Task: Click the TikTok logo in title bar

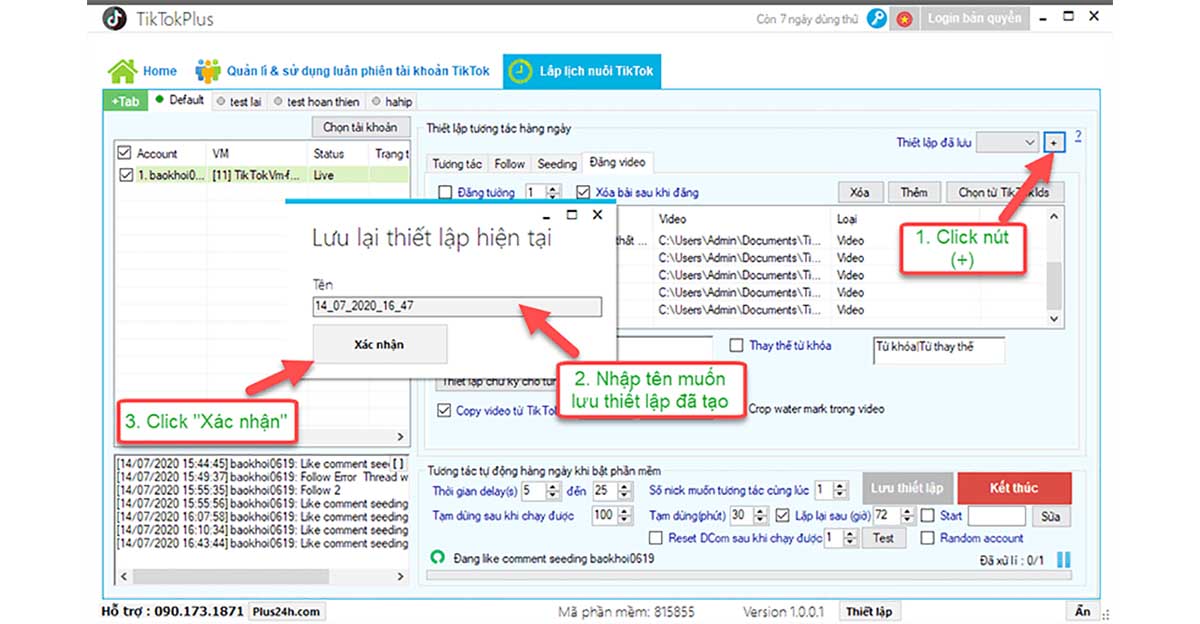Action: coord(115,18)
